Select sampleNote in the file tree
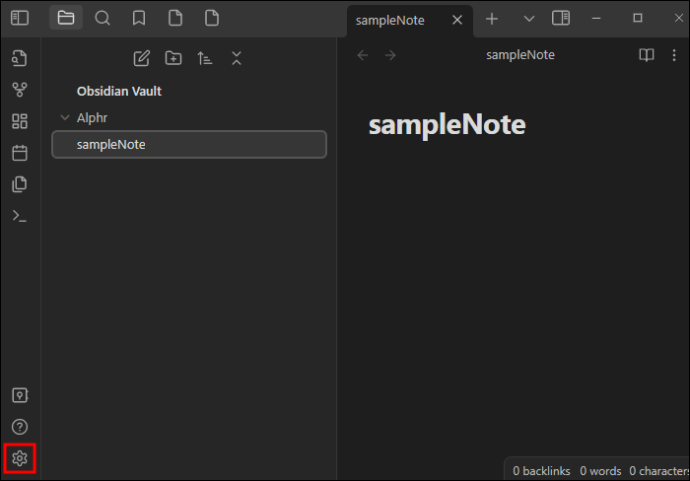This screenshot has height=481, width=690. [x=189, y=144]
